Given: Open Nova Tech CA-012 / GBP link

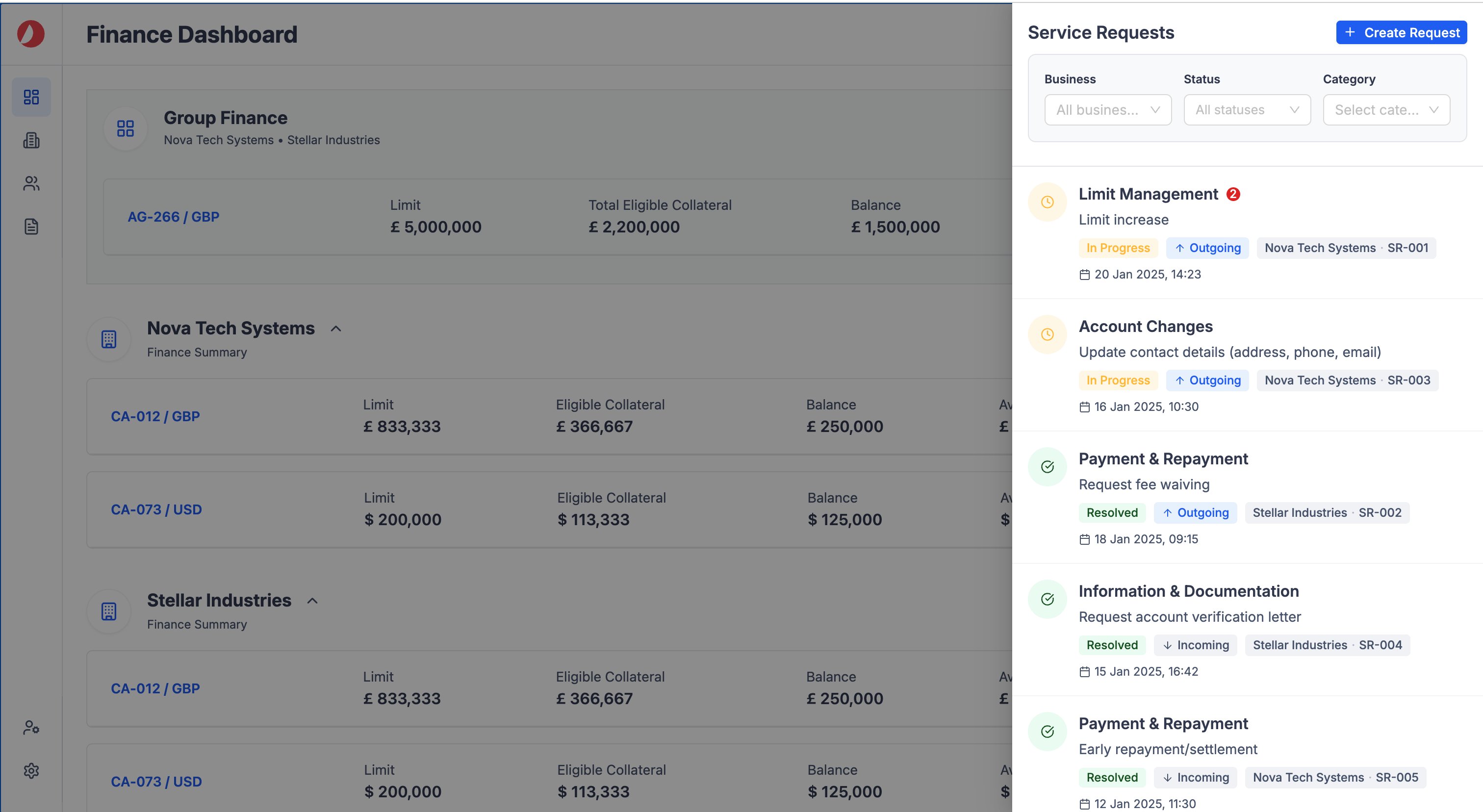Looking at the screenshot, I should point(155,417).
